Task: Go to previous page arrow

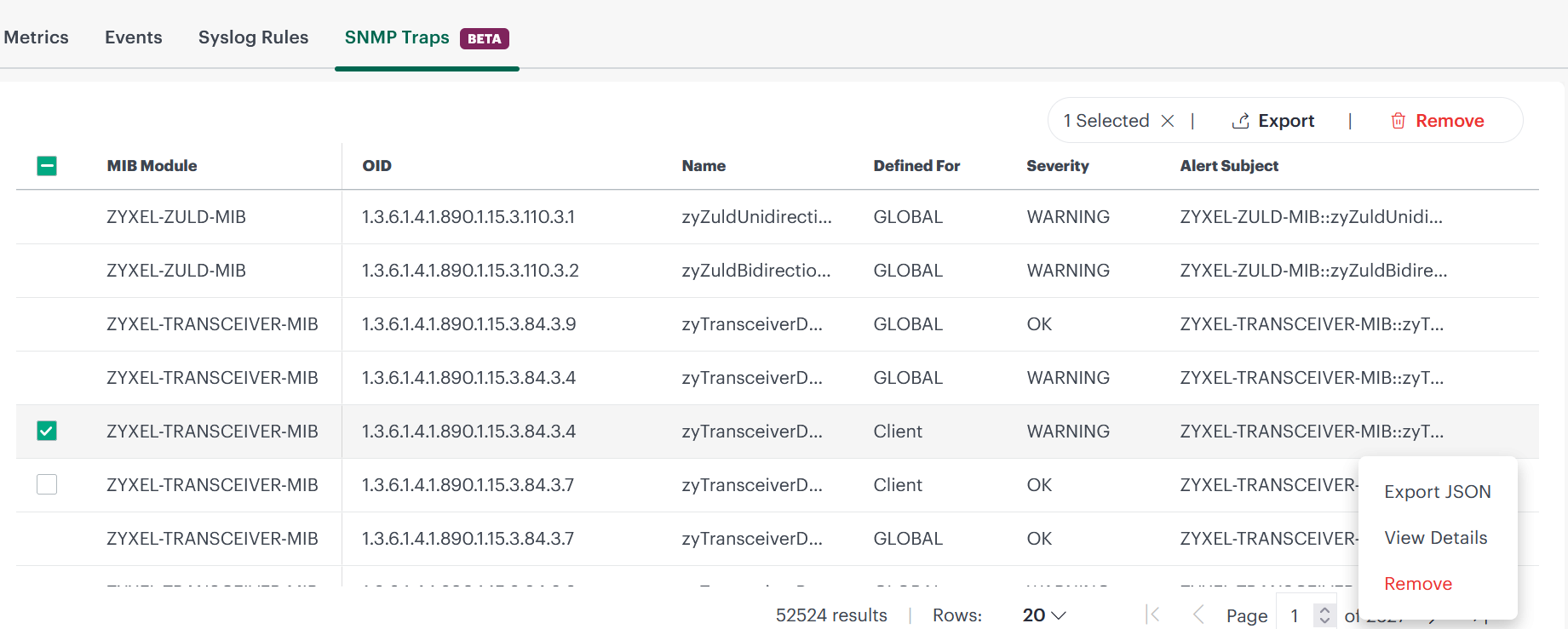Action: 1198,615
